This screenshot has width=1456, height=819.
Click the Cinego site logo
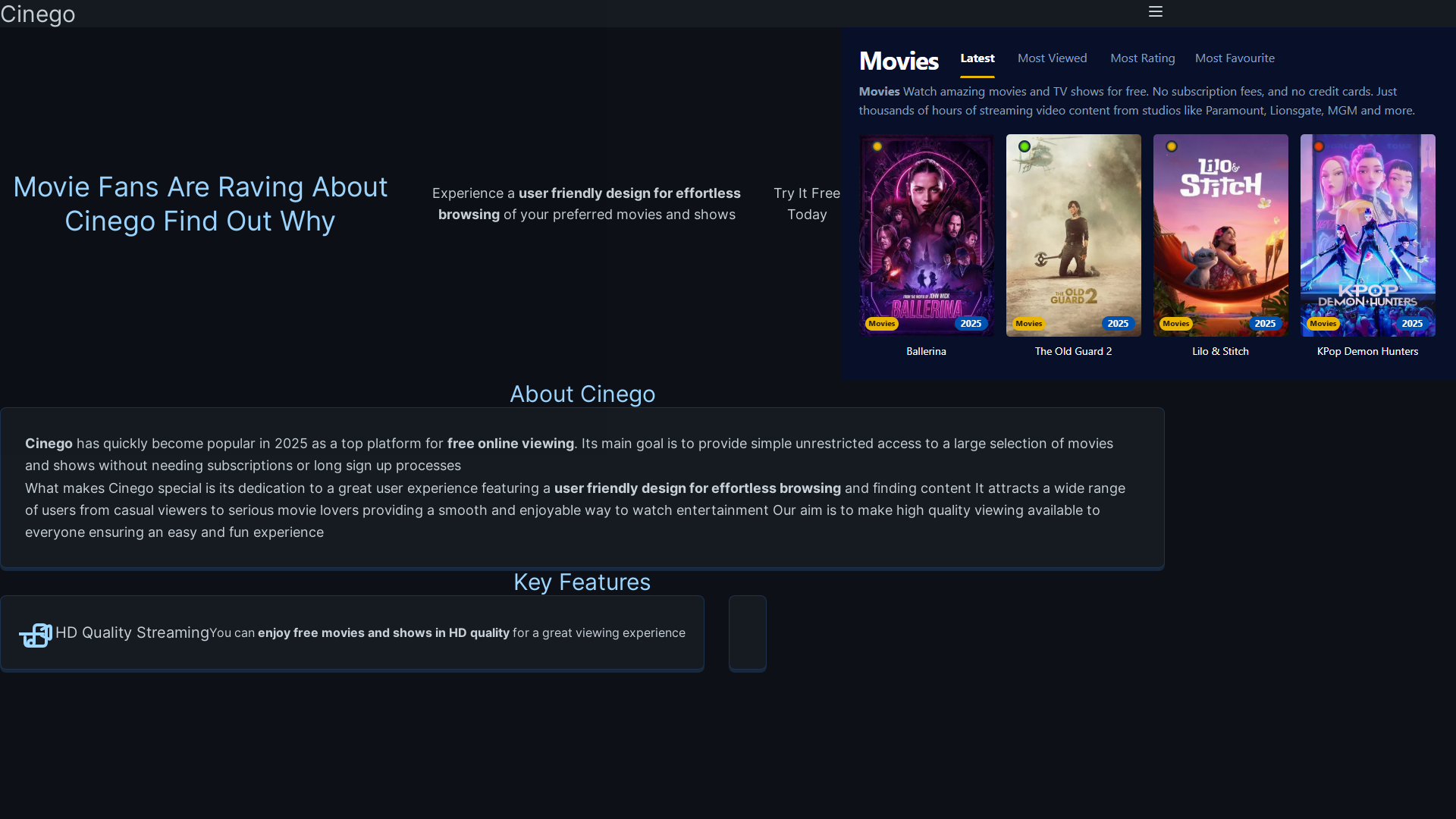38,14
